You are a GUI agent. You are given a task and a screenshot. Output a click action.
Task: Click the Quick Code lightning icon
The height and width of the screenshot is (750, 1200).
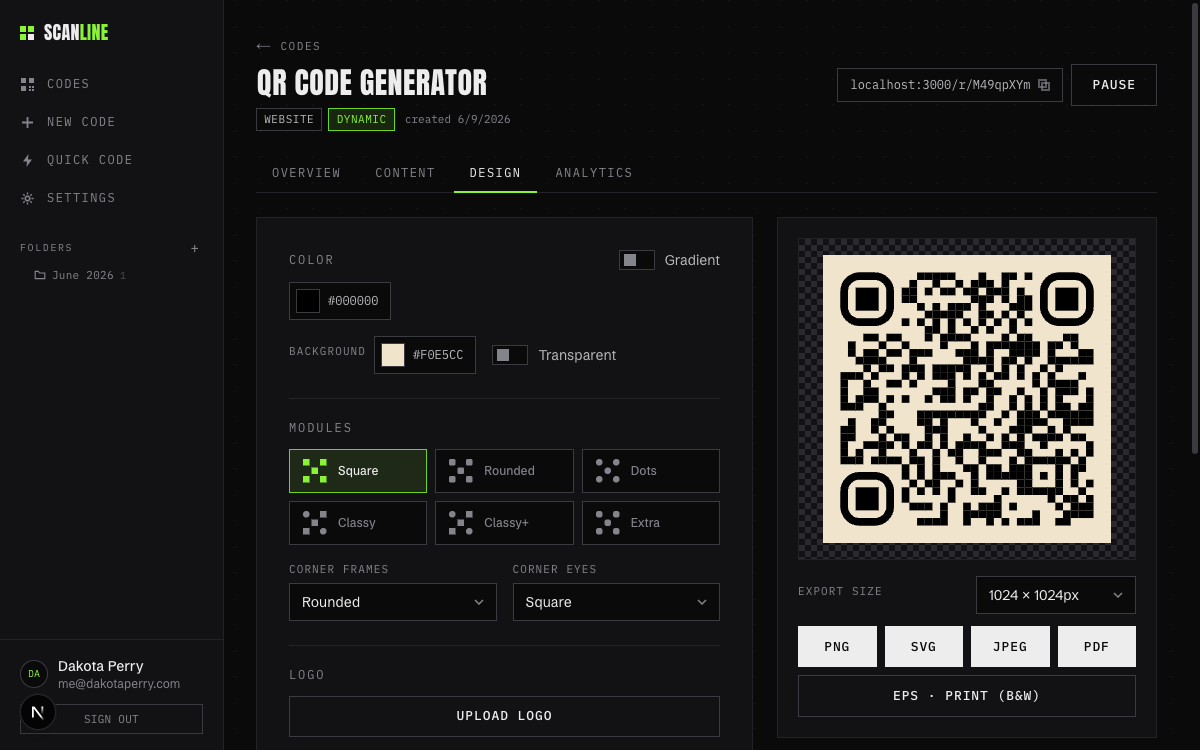[28, 160]
